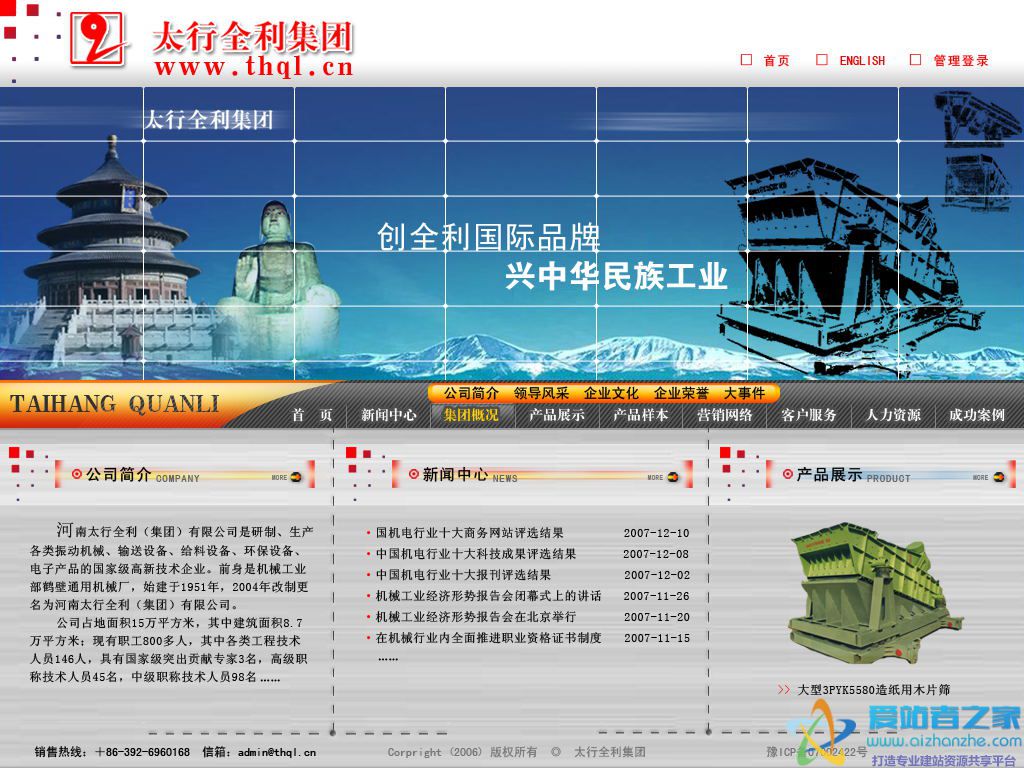Click the MORE arrow in 产品展示 section
1024x768 pixels.
pos(997,477)
